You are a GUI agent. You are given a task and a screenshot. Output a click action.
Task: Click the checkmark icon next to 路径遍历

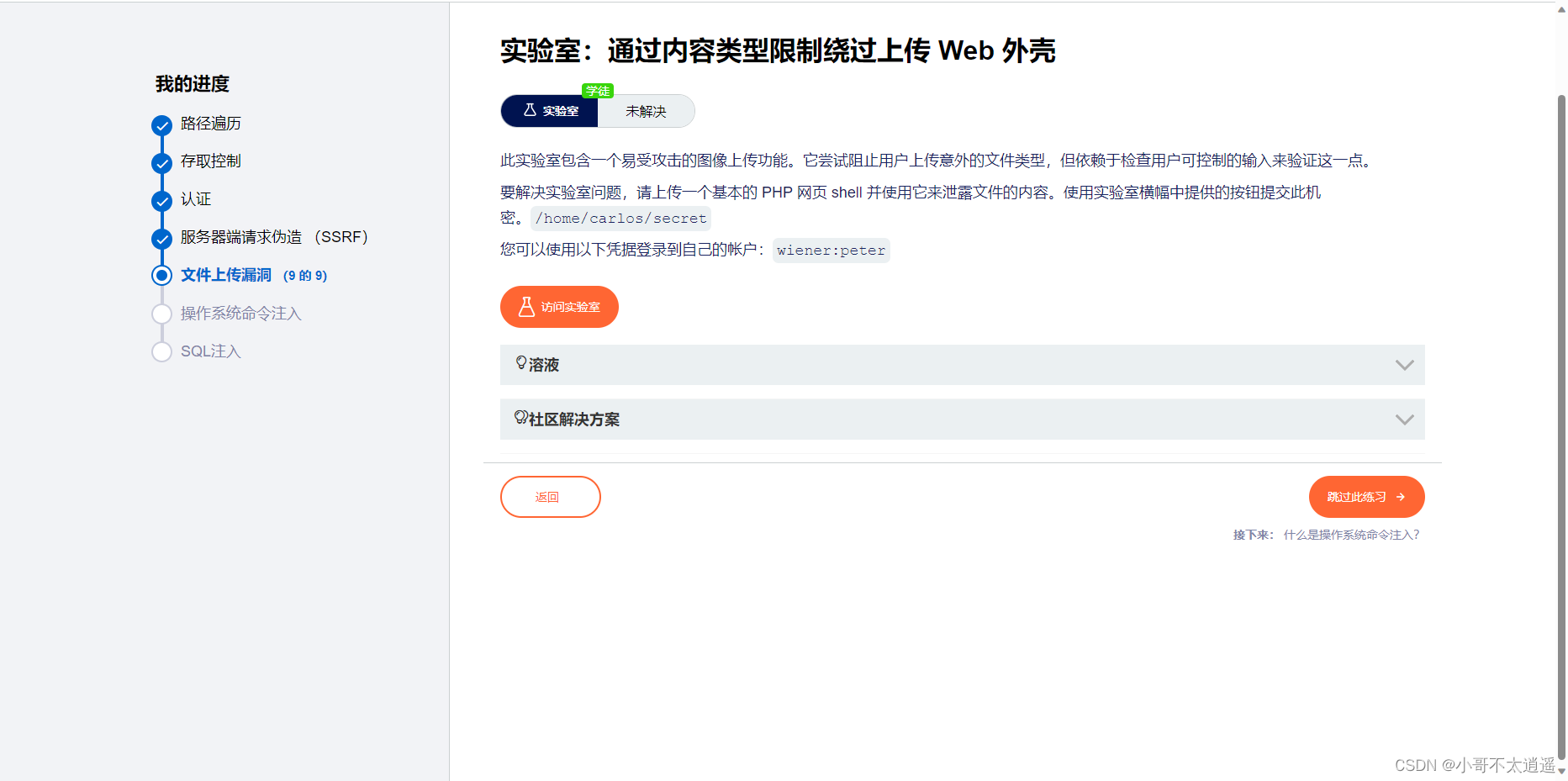pos(161,125)
